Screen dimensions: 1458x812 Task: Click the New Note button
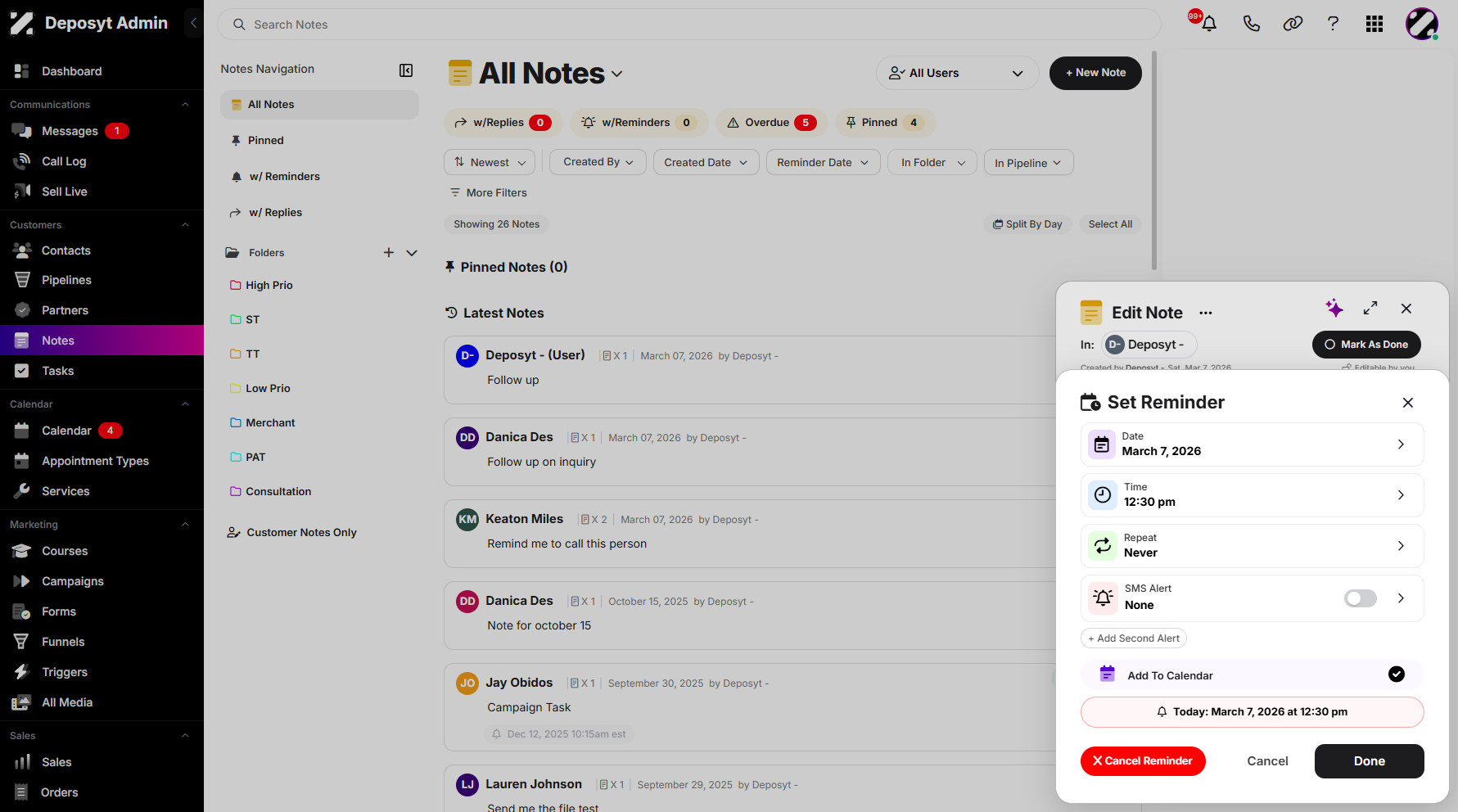[1095, 73]
